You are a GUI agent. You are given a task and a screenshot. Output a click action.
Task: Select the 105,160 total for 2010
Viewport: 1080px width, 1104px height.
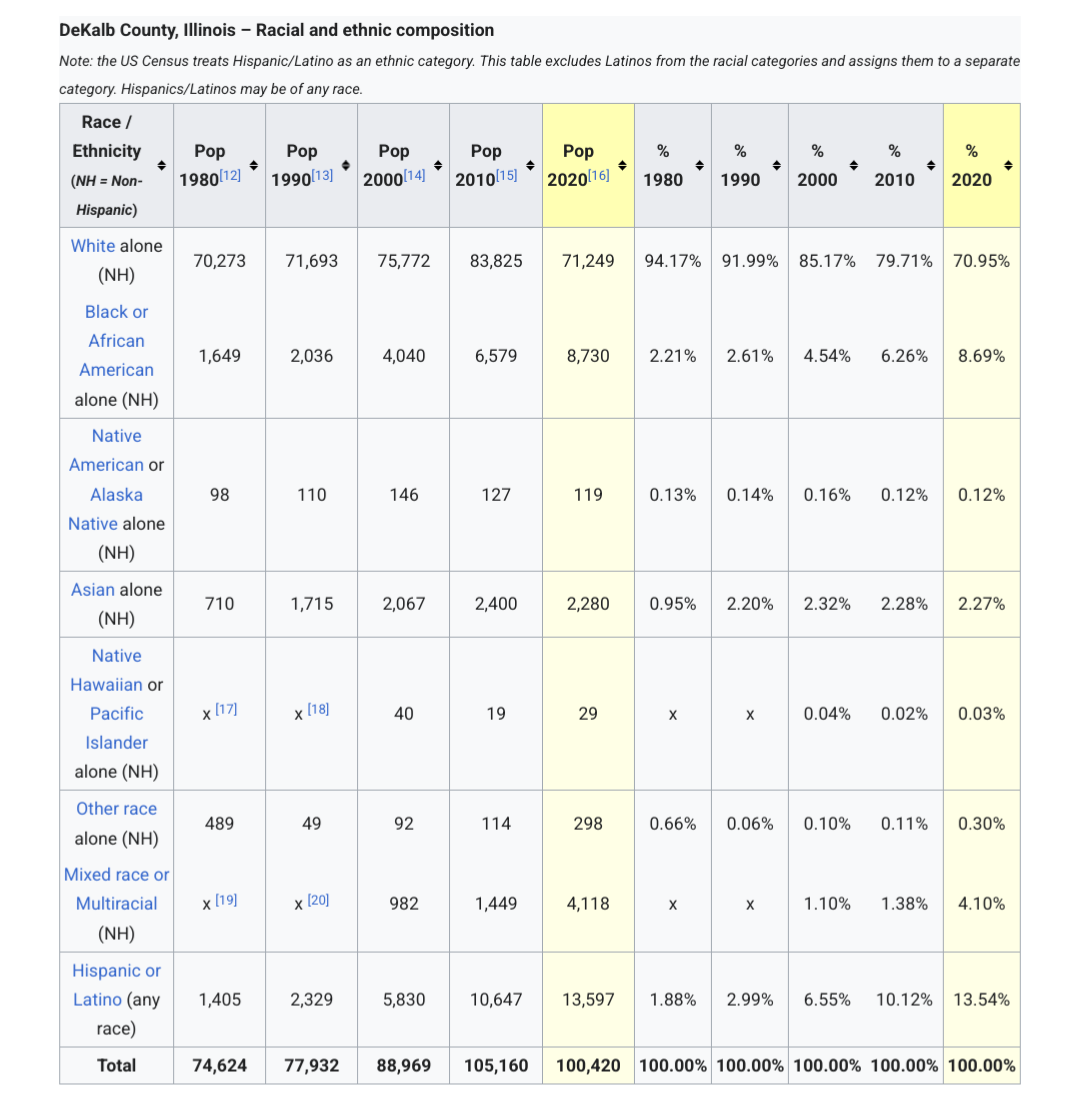496,1065
